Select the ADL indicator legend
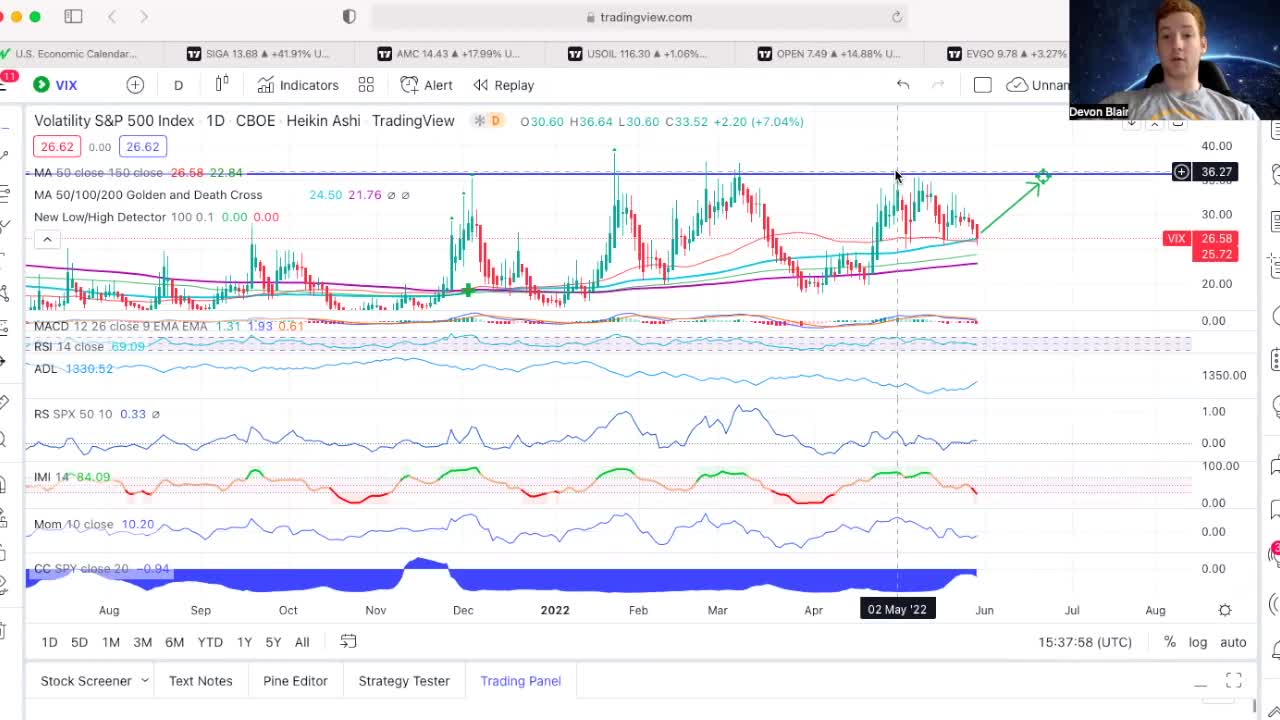The image size is (1280, 720). pos(45,369)
